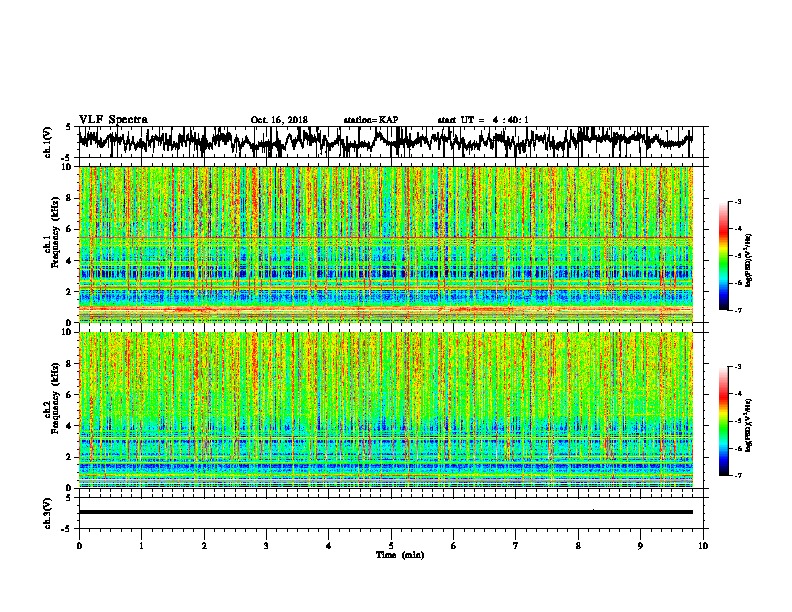
Task: Click the date 'Oct. 16, 2018'
Action: tap(279, 120)
